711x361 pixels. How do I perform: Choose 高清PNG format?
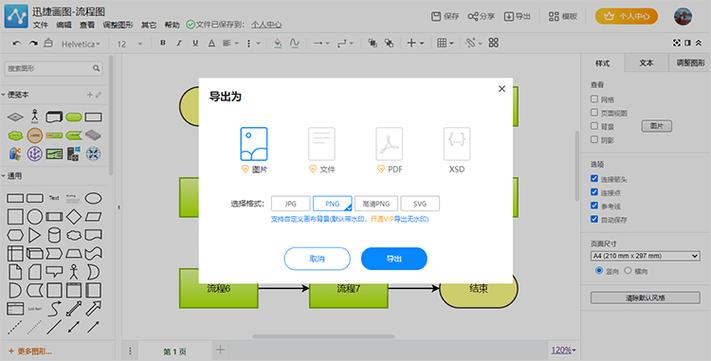coord(376,204)
